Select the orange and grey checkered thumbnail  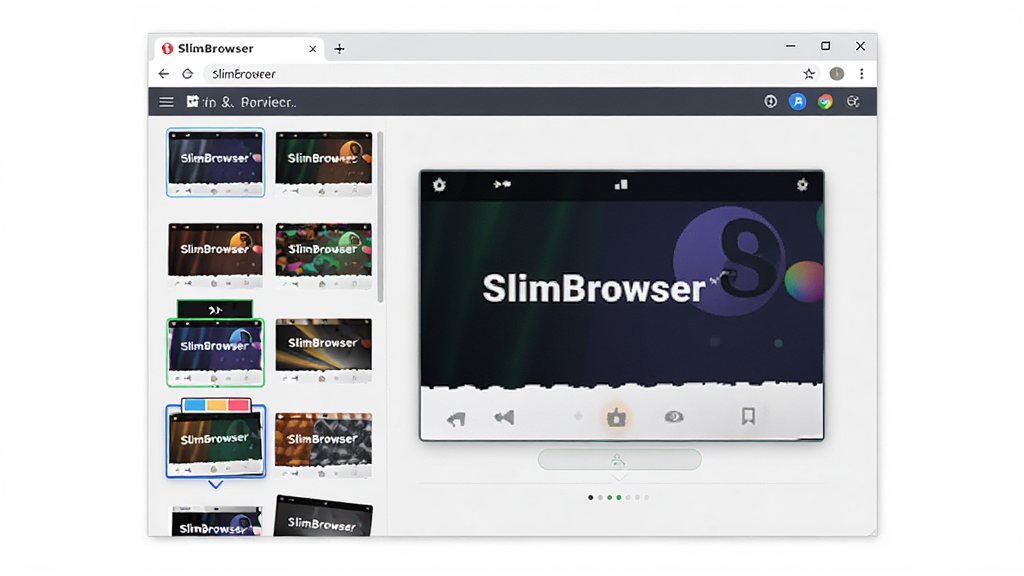coord(323,445)
